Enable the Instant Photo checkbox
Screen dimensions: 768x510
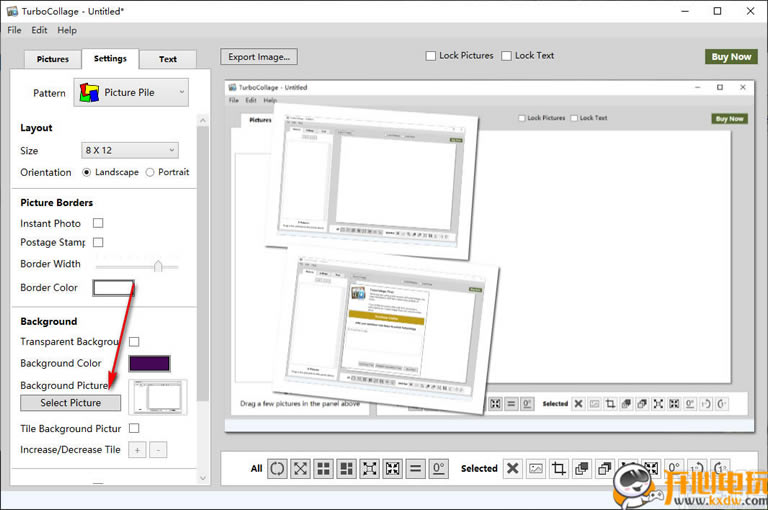click(98, 223)
